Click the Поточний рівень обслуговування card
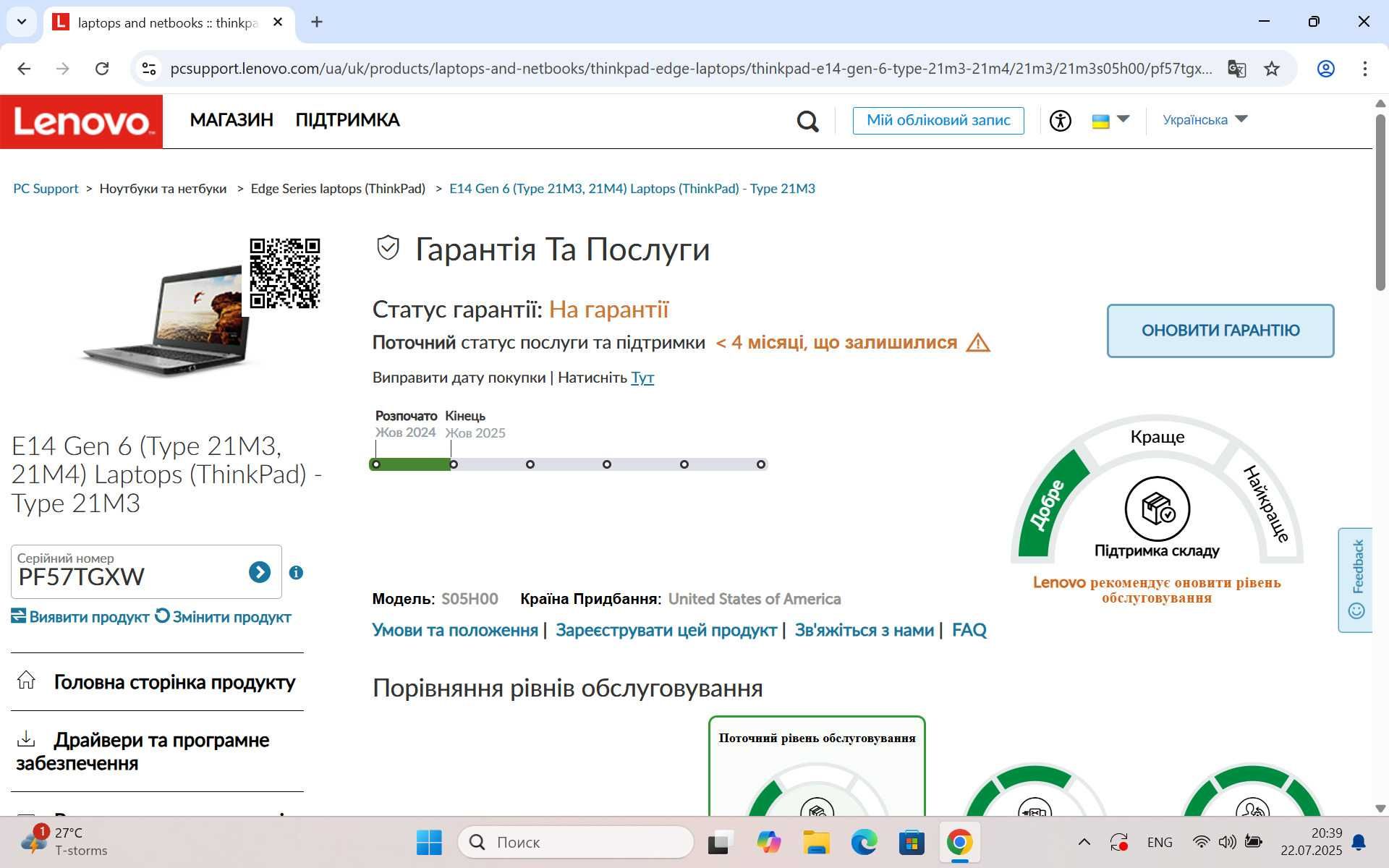 (817, 767)
